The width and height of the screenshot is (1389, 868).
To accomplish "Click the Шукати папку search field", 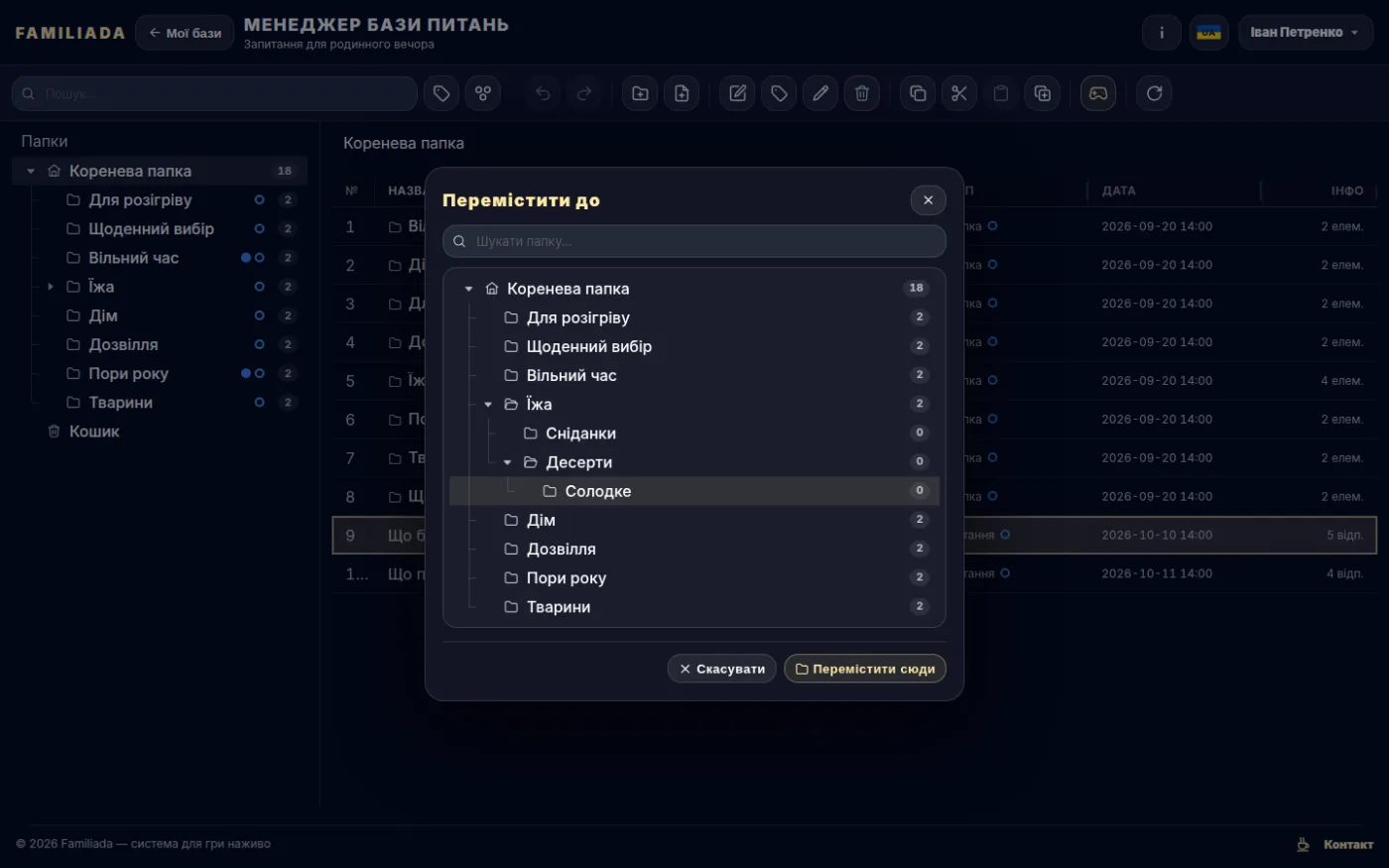I will [x=694, y=241].
